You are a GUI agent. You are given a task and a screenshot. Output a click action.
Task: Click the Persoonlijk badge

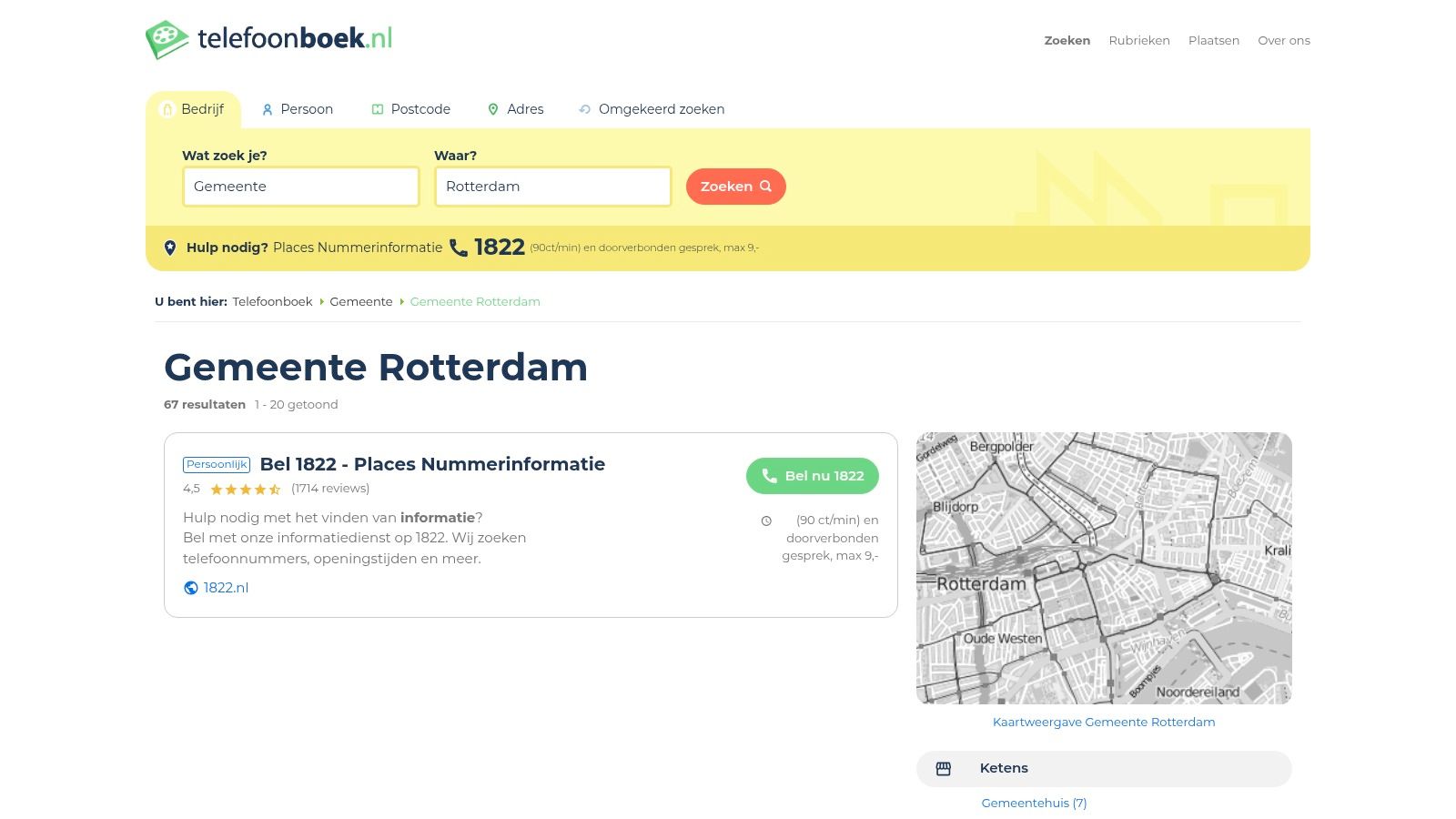click(x=217, y=464)
